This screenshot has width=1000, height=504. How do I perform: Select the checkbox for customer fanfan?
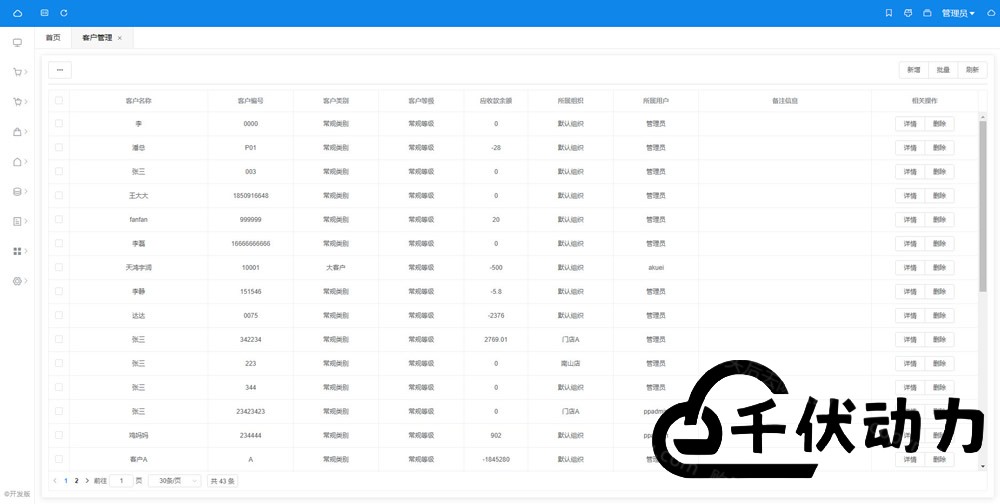(x=59, y=219)
